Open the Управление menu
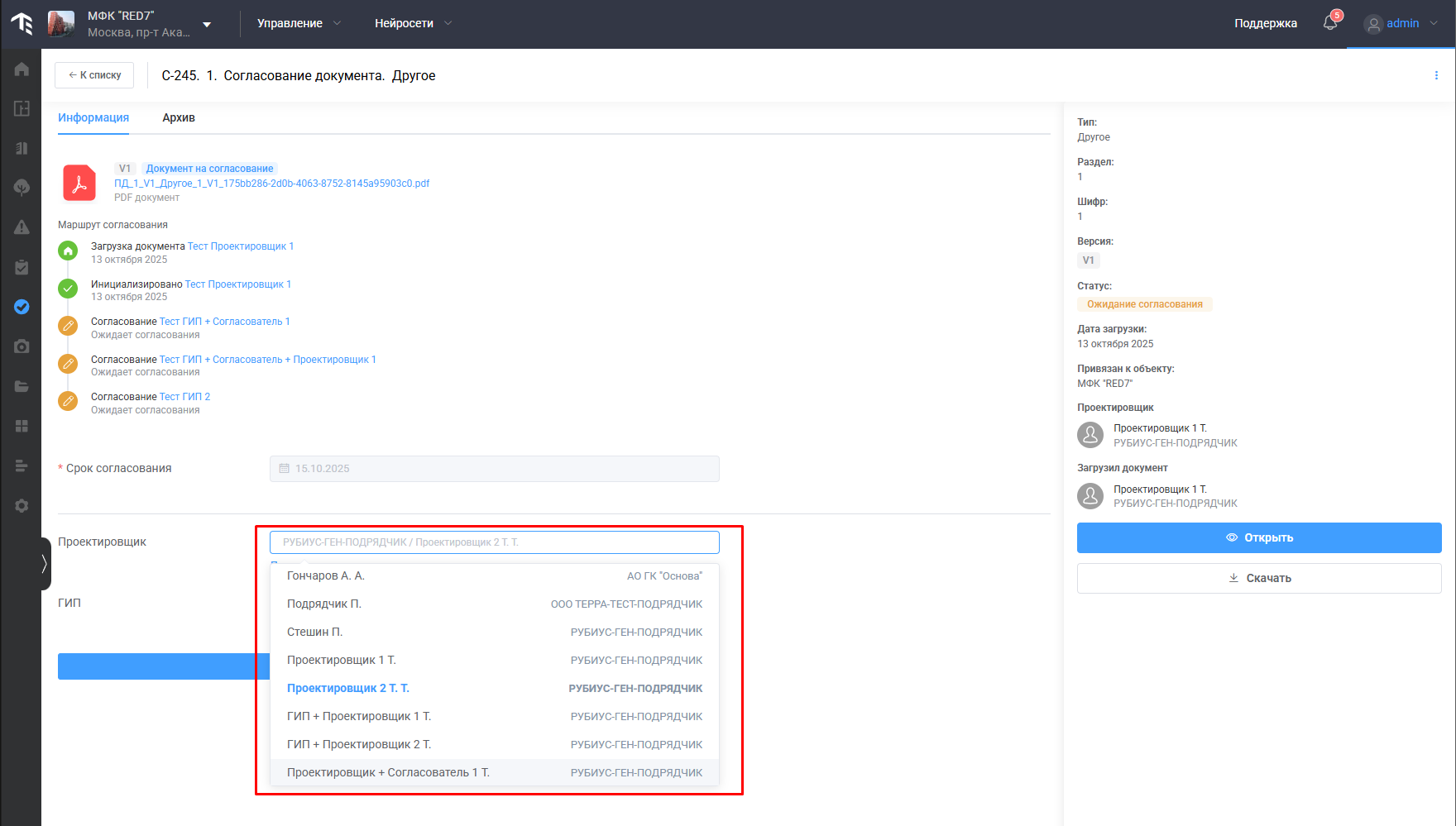 (x=299, y=23)
